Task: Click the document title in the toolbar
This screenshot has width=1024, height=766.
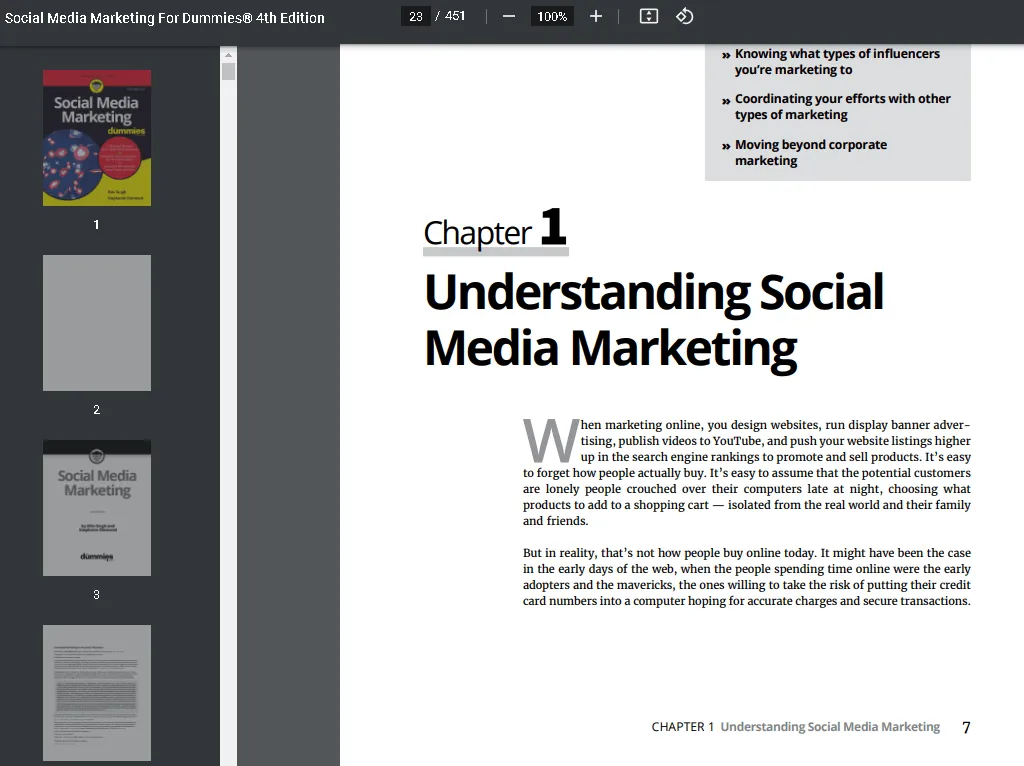Action: 165,18
